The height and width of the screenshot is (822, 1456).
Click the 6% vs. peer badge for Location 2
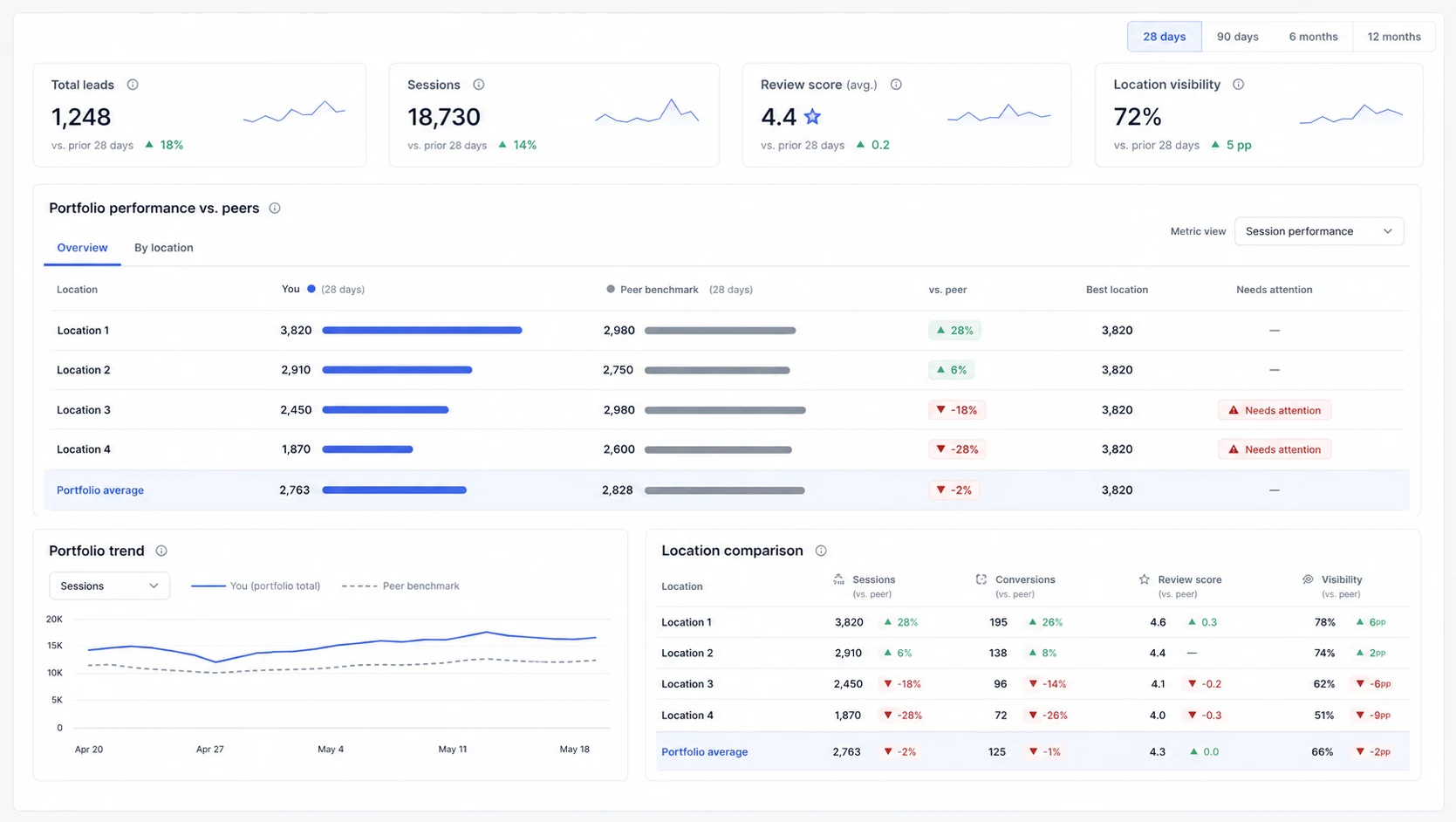pos(951,370)
